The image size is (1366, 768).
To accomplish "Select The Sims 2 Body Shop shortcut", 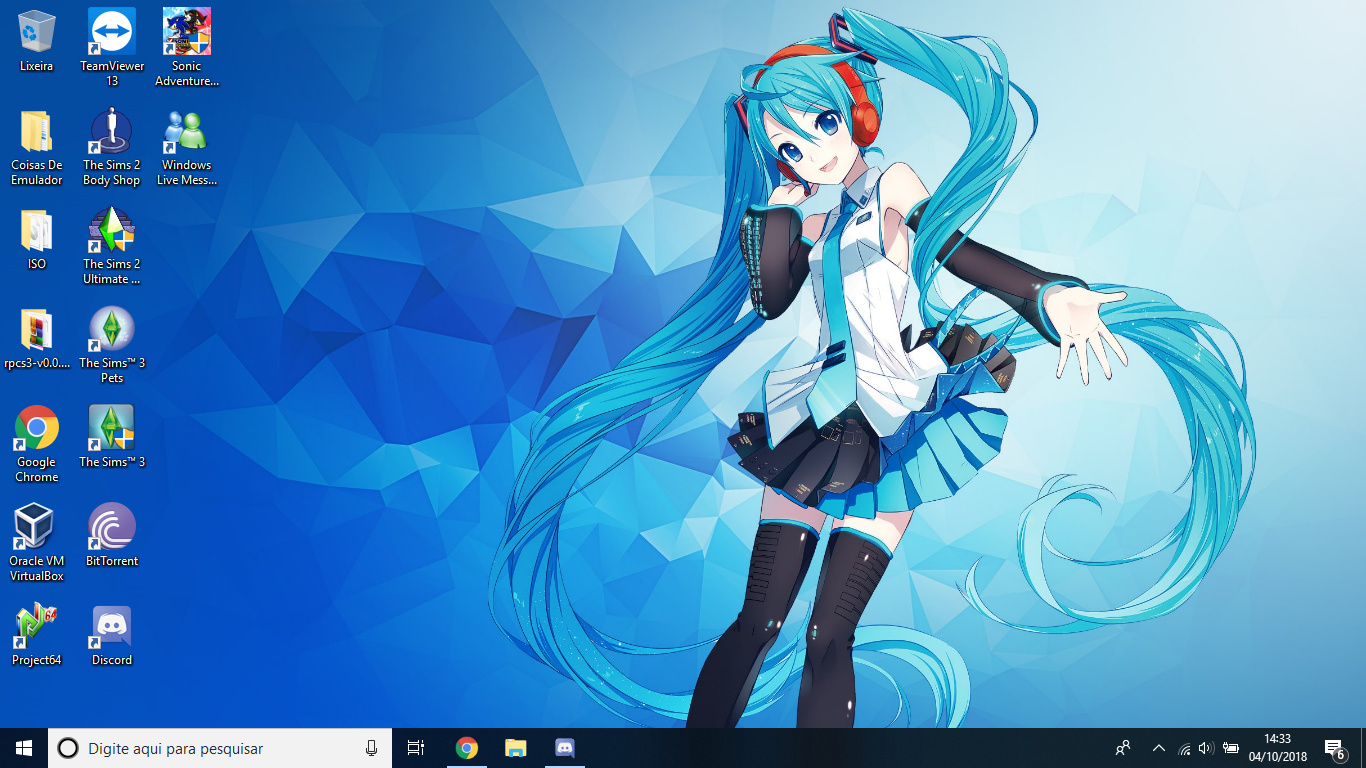I will [x=112, y=148].
